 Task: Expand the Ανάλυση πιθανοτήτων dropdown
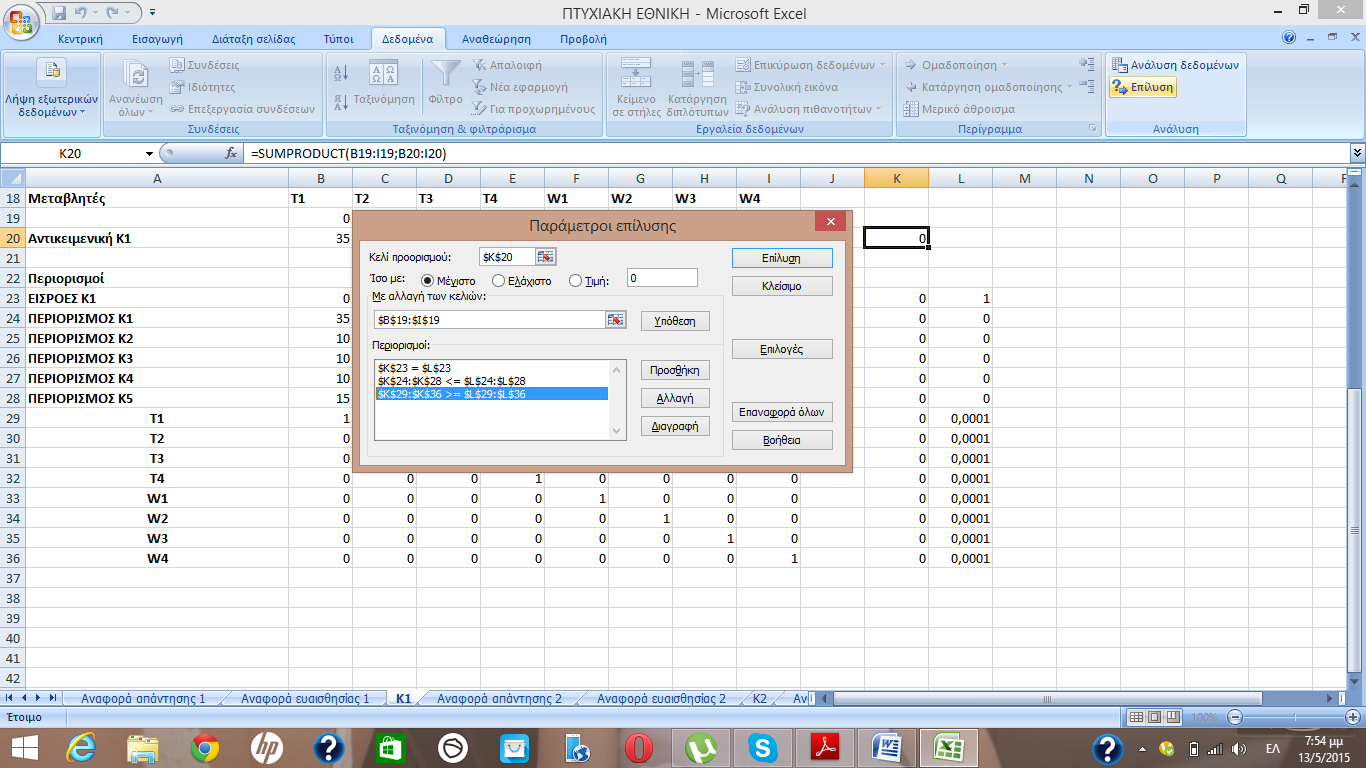[x=879, y=109]
